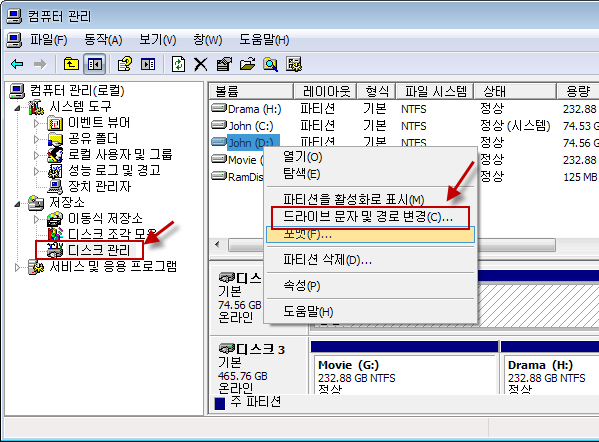This screenshot has width=599, height=442.
Task: Open the 보기(V) menu
Action: [x=157, y=40]
